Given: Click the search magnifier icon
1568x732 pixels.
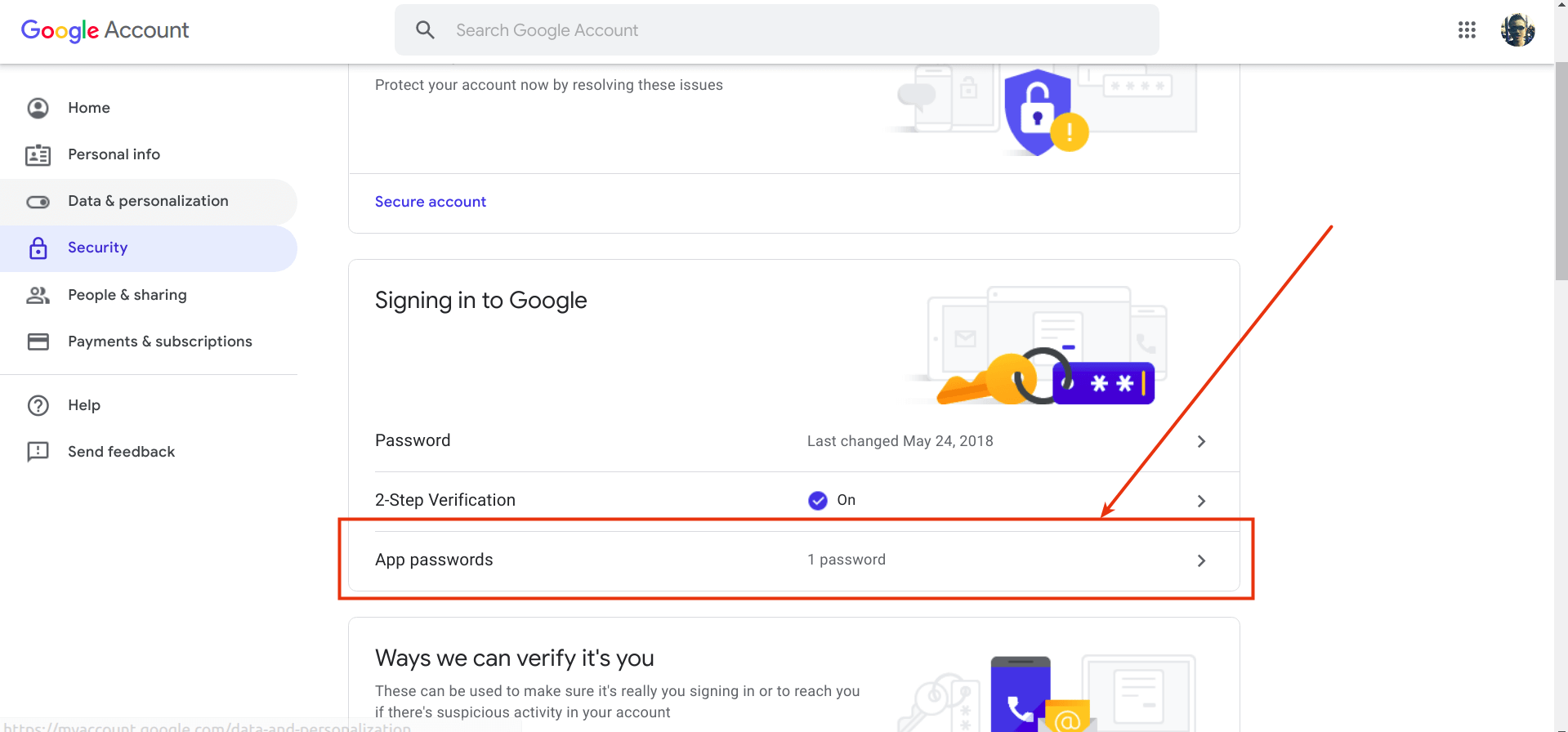Looking at the screenshot, I should point(425,30).
